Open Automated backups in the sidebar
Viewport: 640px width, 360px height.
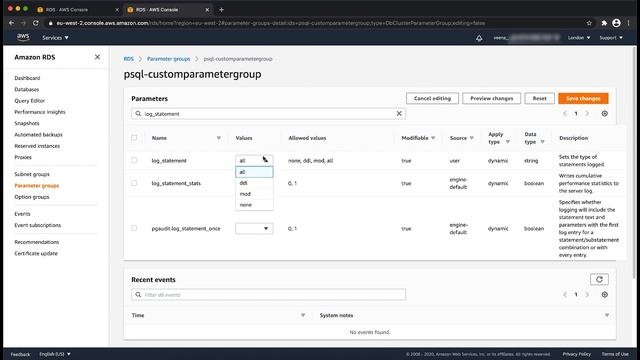38,134
